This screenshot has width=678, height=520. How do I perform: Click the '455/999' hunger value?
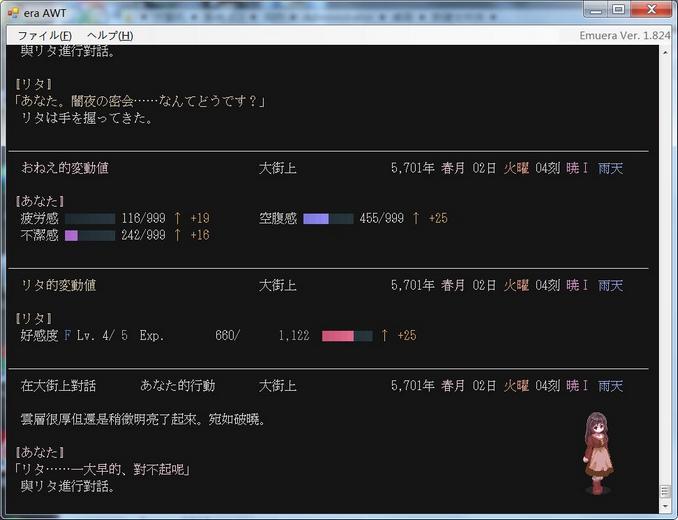pos(382,218)
